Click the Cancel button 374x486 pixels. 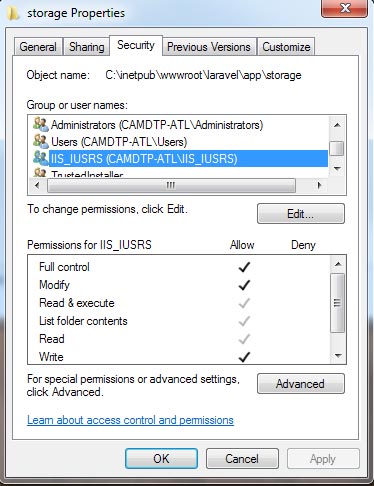point(242,459)
